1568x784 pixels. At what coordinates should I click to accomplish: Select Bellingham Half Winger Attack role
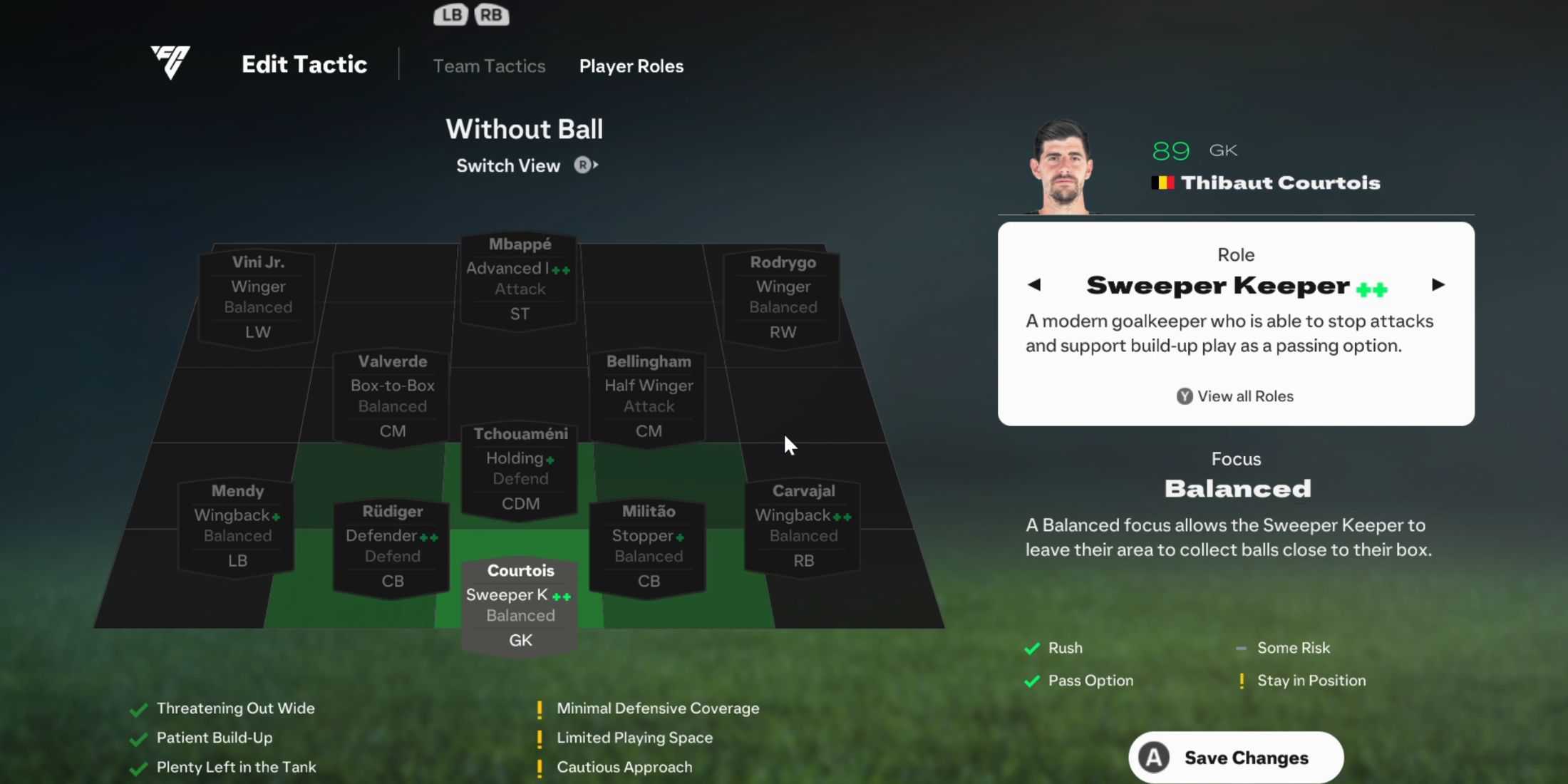pyautogui.click(x=648, y=394)
